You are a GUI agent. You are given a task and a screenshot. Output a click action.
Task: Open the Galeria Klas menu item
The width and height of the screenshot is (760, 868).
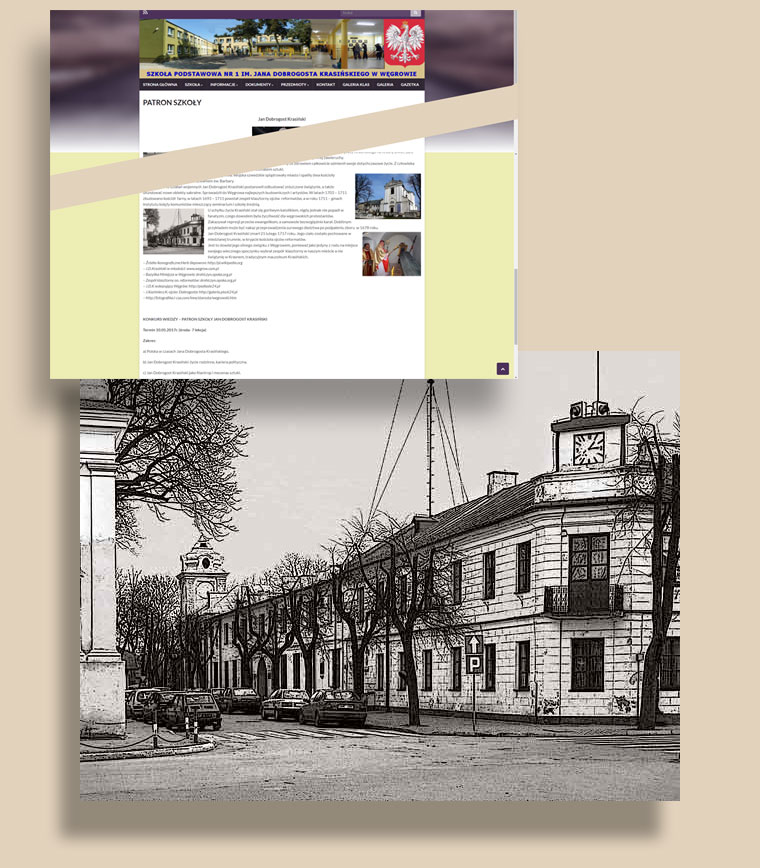356,85
